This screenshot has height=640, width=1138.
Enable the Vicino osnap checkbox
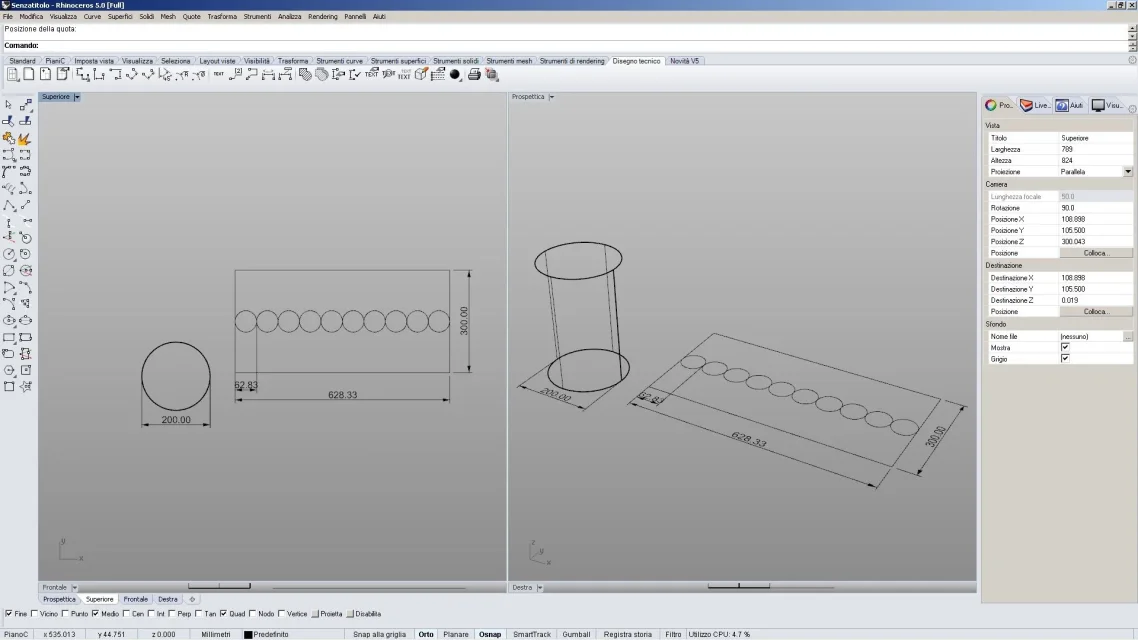tap(35, 614)
